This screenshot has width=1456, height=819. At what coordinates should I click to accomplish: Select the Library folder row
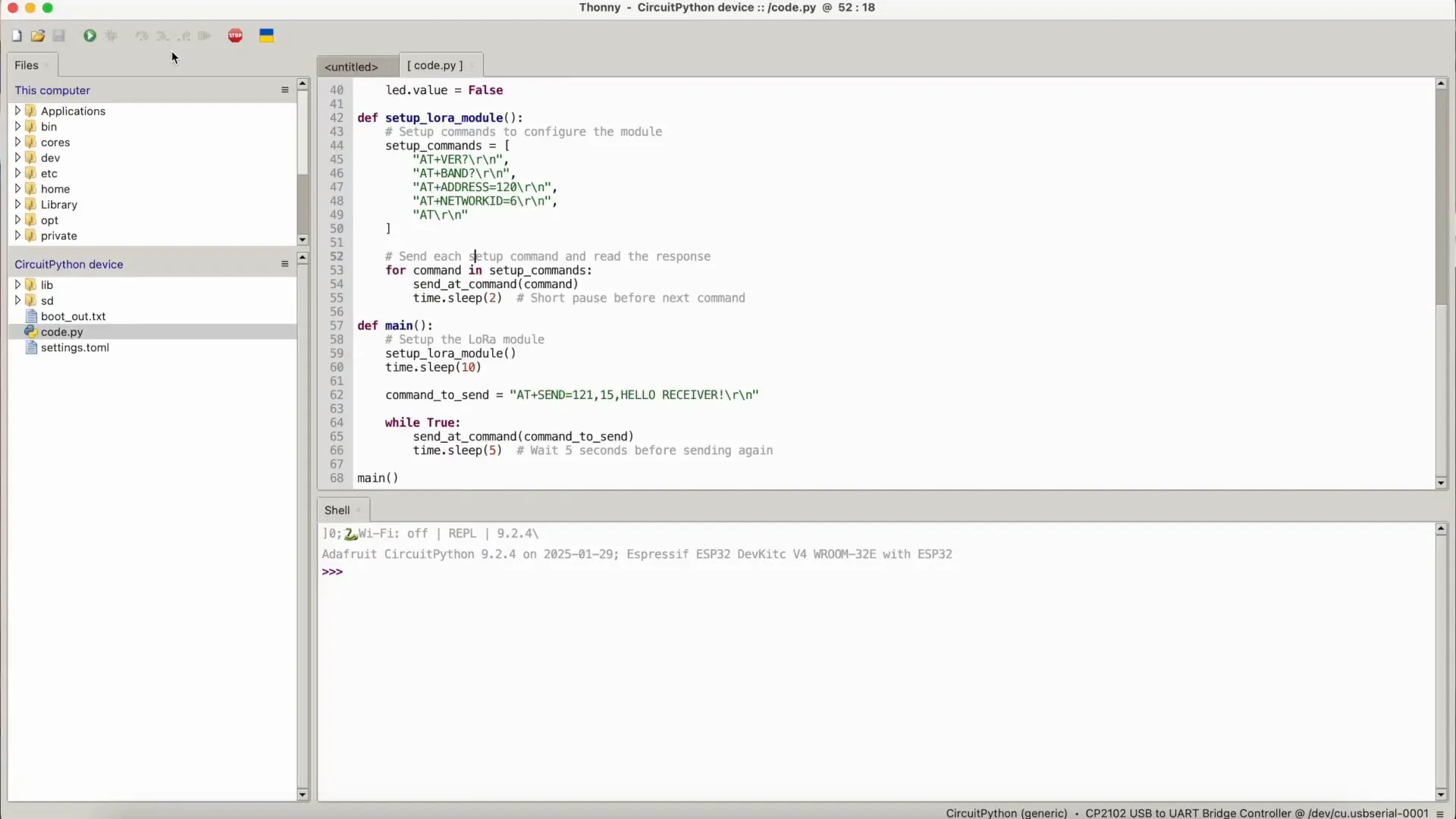click(152, 205)
